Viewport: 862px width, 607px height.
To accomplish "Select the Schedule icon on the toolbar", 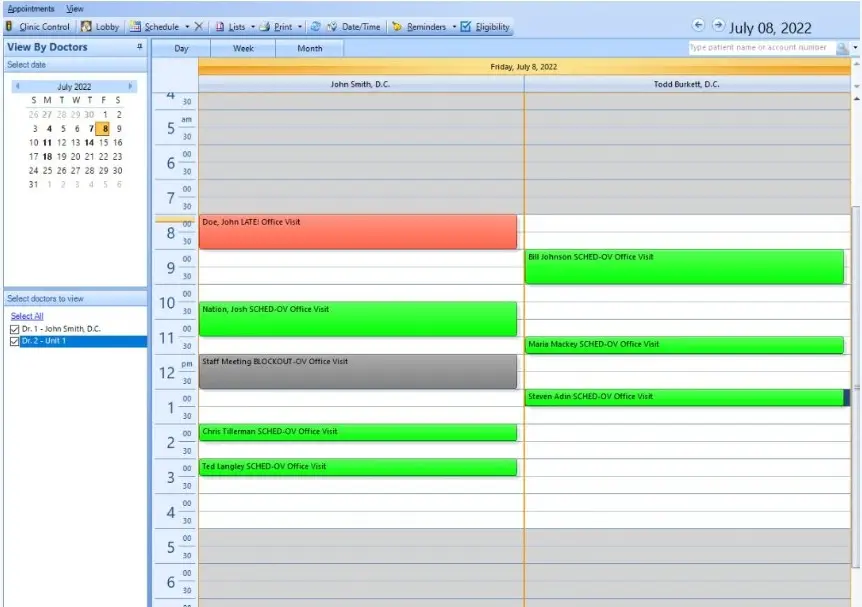I will [155, 27].
